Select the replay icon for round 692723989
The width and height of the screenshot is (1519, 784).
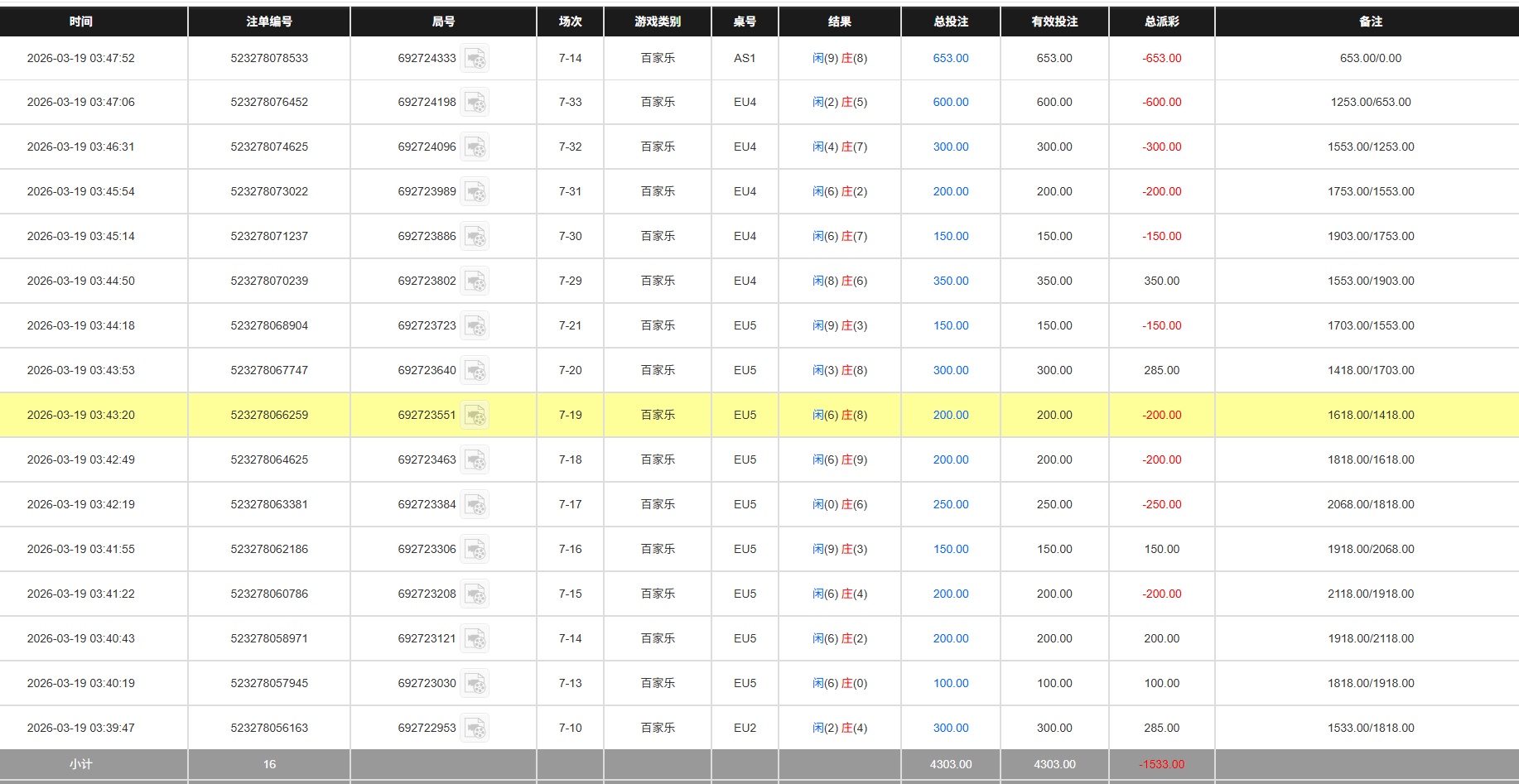pyautogui.click(x=475, y=191)
